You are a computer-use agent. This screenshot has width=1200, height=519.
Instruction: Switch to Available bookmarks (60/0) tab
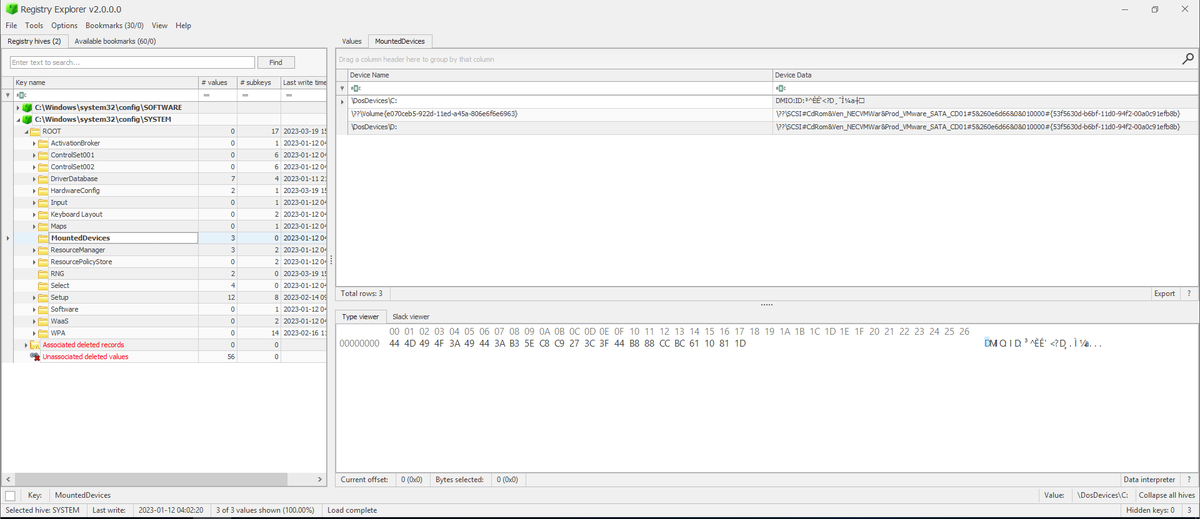(x=115, y=41)
